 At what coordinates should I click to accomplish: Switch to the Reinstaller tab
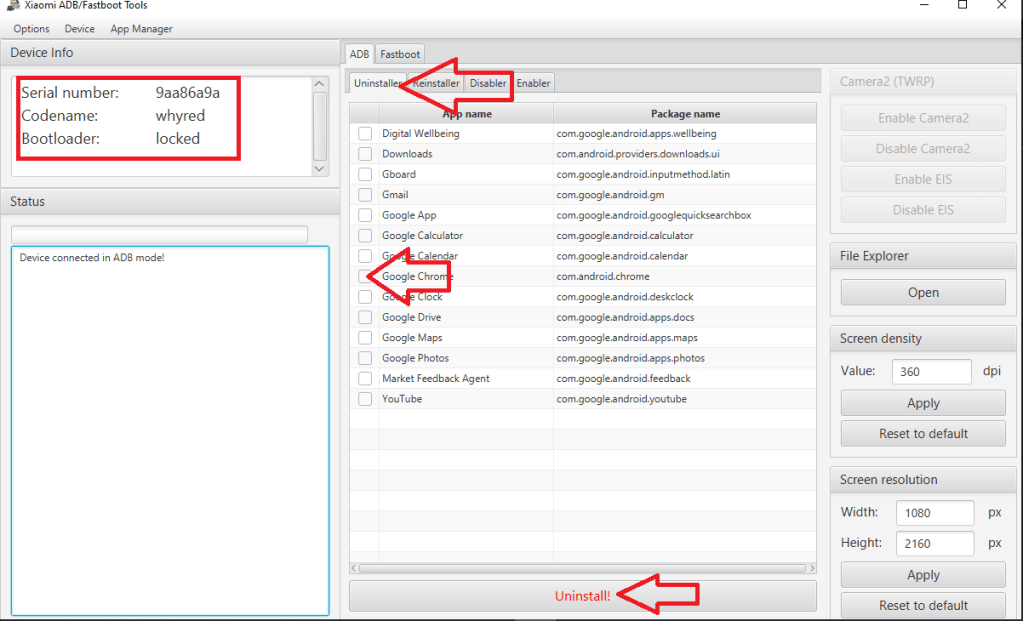point(436,83)
